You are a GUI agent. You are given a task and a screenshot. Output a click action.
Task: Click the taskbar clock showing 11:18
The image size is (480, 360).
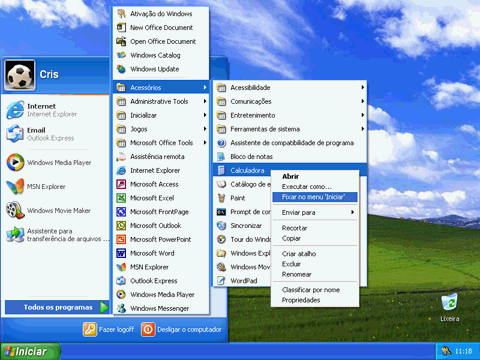464,351
